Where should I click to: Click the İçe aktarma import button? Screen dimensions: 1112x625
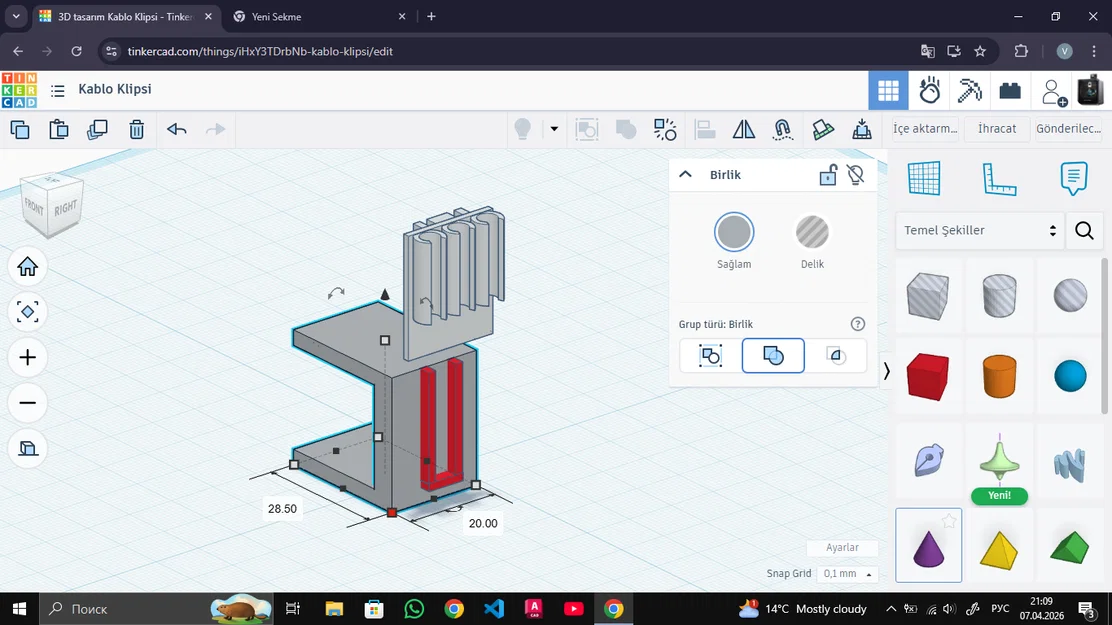pyautogui.click(x=925, y=129)
